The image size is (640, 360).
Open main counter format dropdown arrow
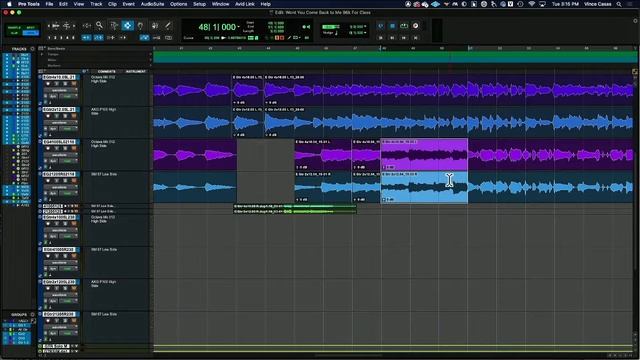(238, 27)
